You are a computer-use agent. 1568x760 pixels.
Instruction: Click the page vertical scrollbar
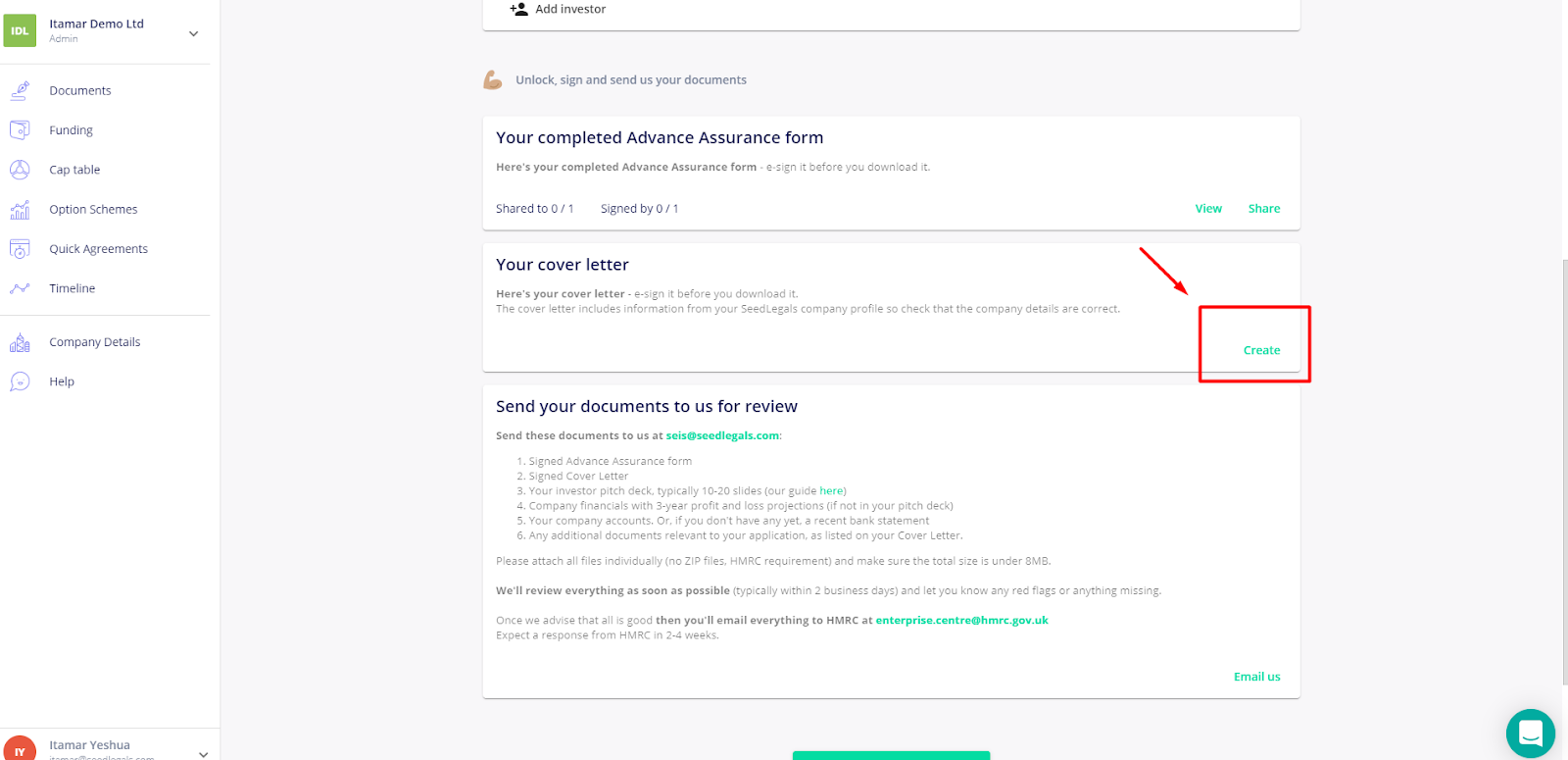[x=1564, y=471]
